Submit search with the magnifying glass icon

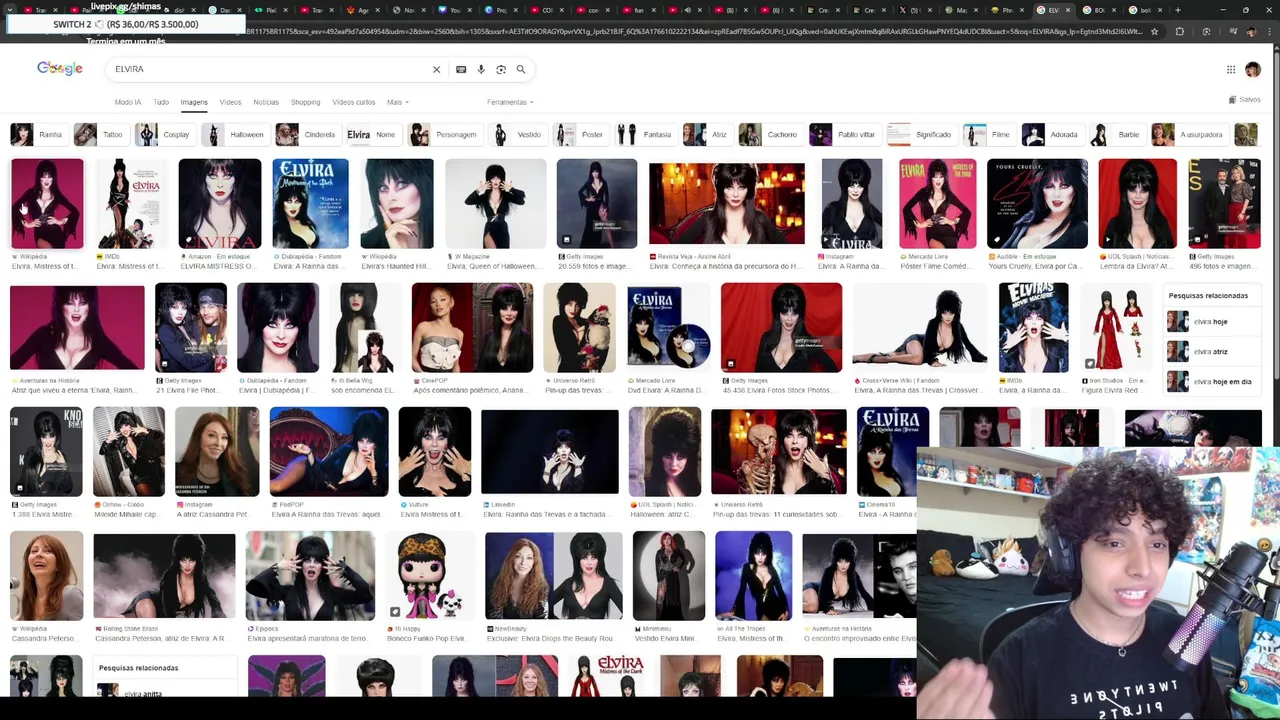(x=521, y=69)
